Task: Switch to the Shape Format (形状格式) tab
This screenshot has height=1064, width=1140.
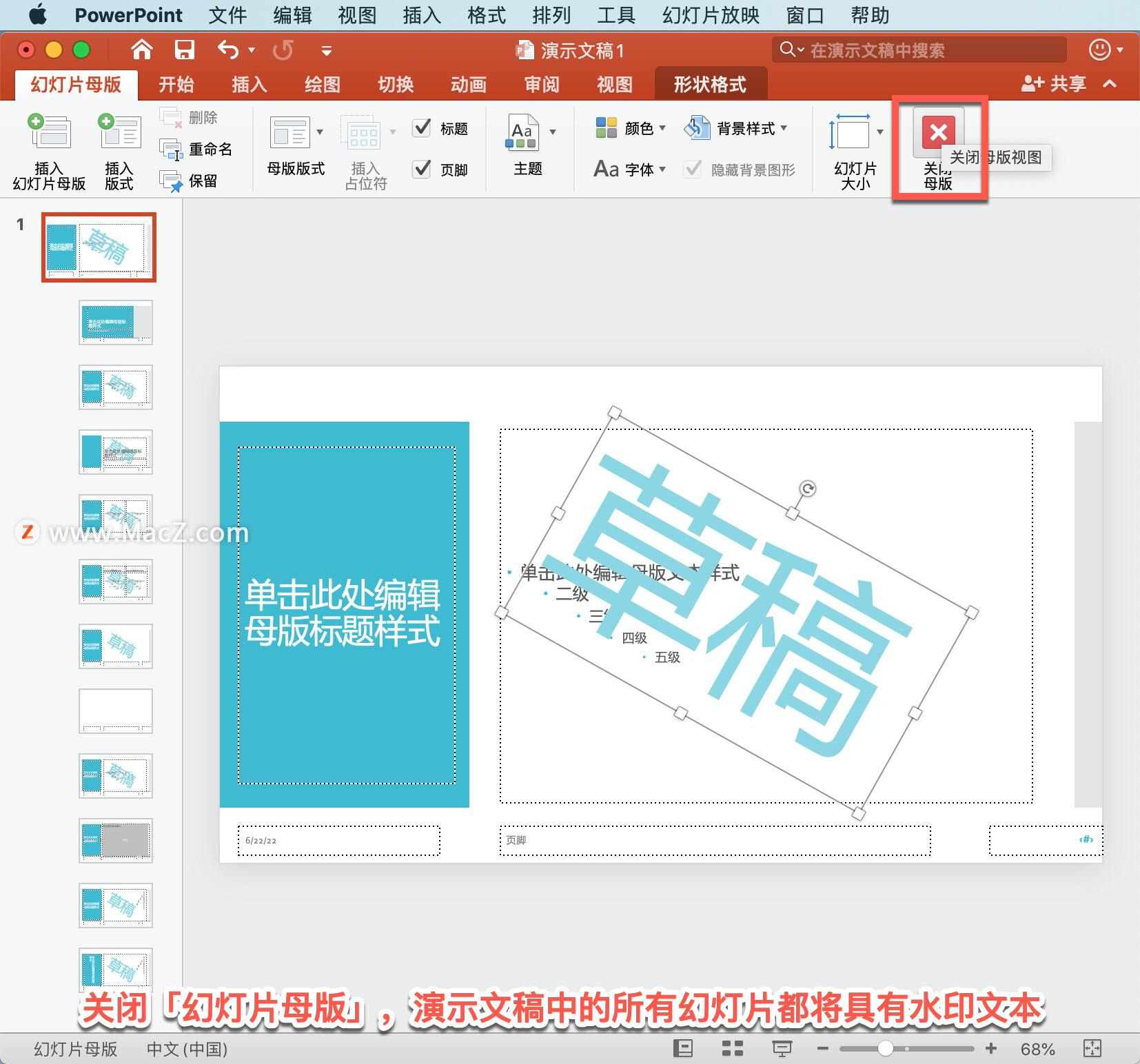Action: (x=710, y=85)
